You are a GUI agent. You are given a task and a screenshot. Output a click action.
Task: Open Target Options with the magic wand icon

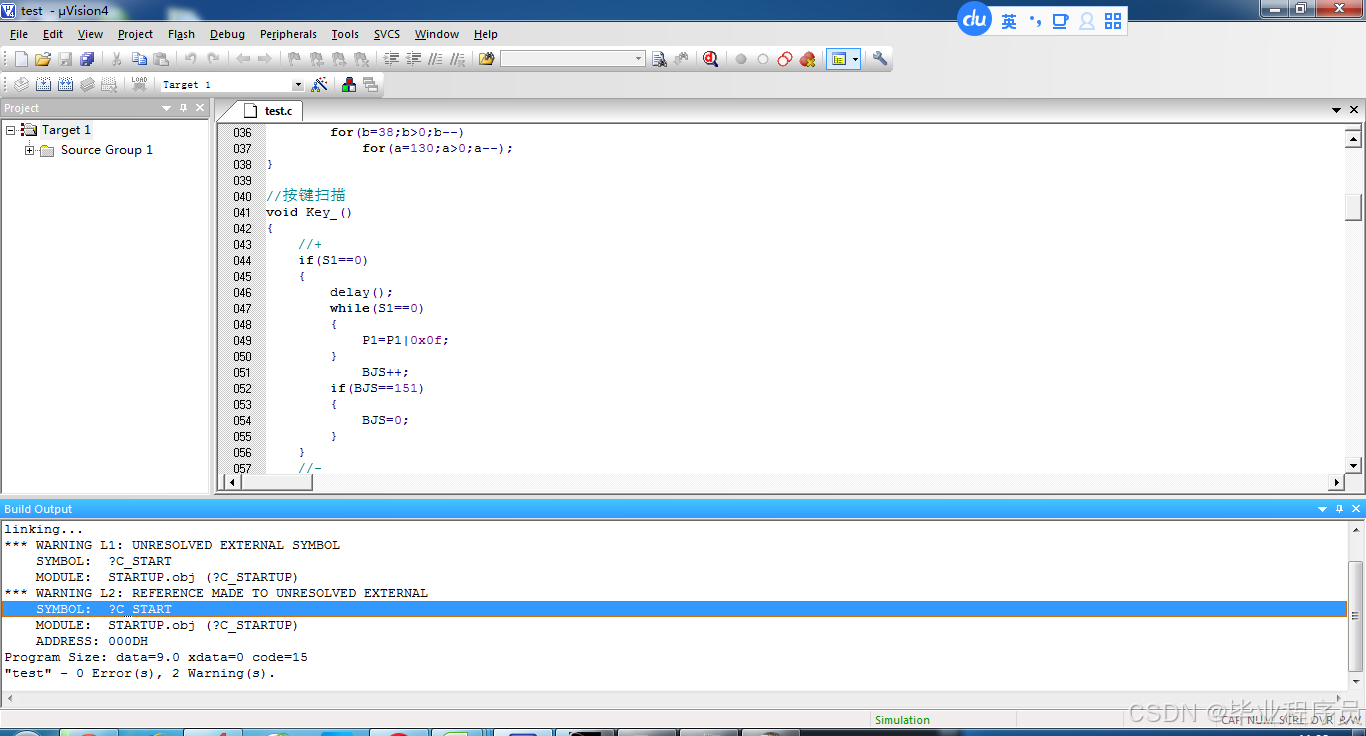click(320, 85)
